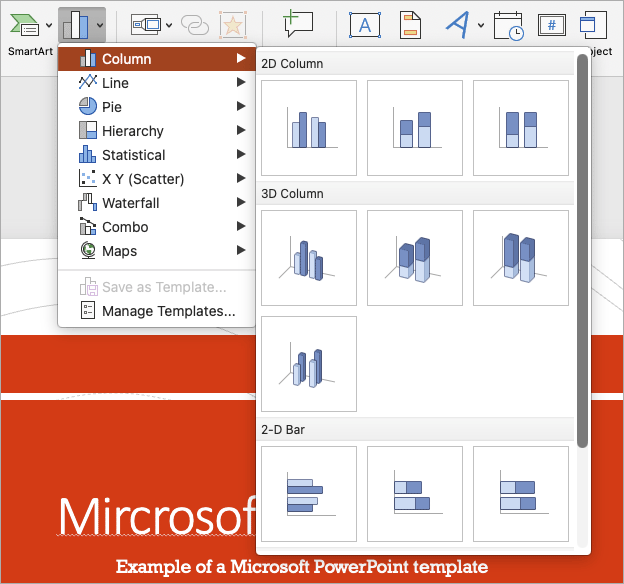The width and height of the screenshot is (624, 584).
Task: Choose the 3D 100% Stacked Column chart
Action: click(x=521, y=258)
